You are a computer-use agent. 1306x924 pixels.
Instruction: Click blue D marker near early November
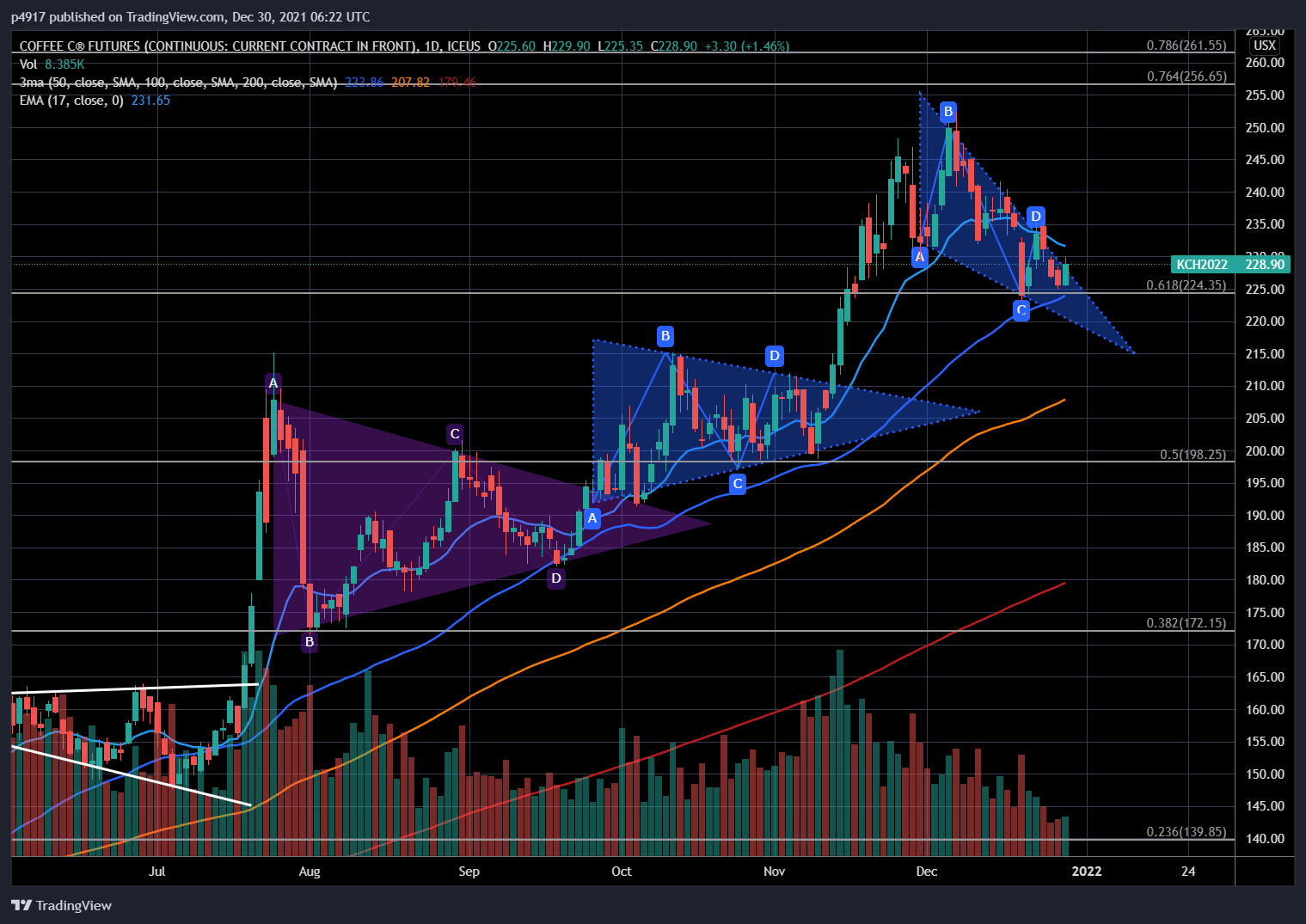coord(774,355)
